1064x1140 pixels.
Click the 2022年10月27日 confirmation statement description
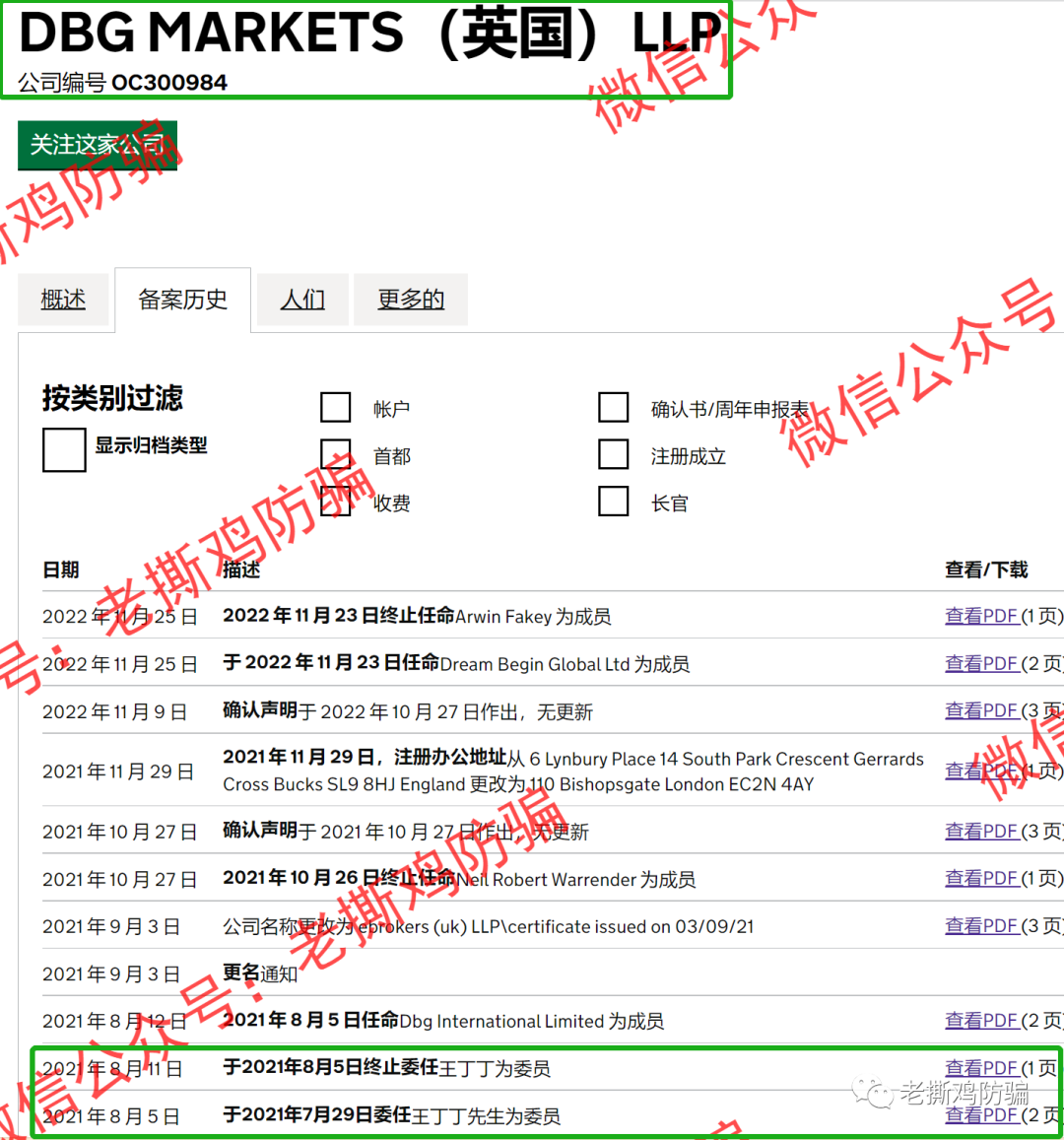408,711
